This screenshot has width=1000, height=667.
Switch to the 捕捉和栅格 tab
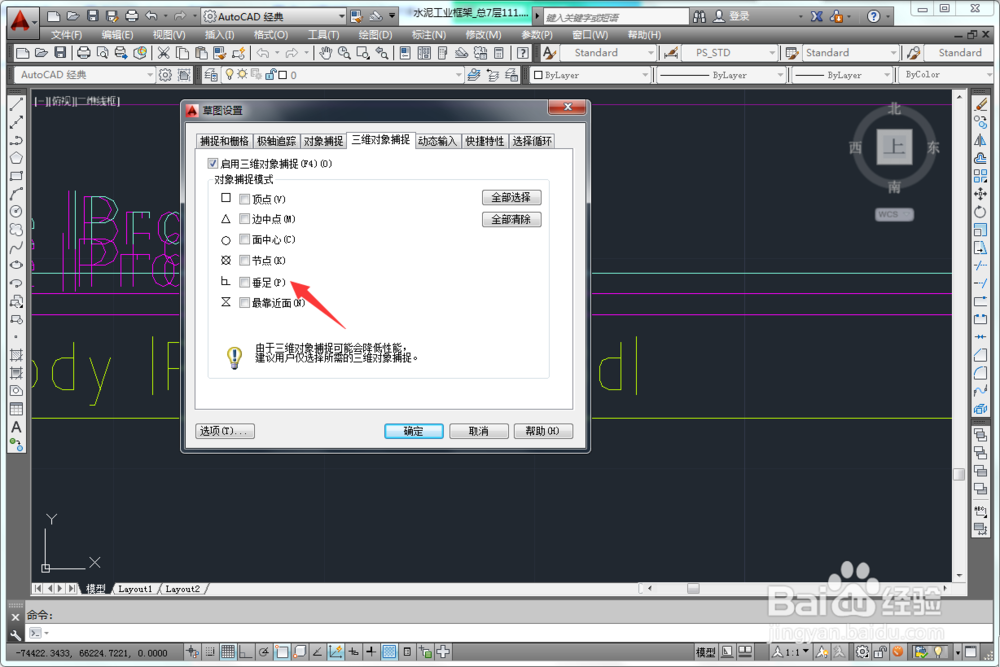224,141
